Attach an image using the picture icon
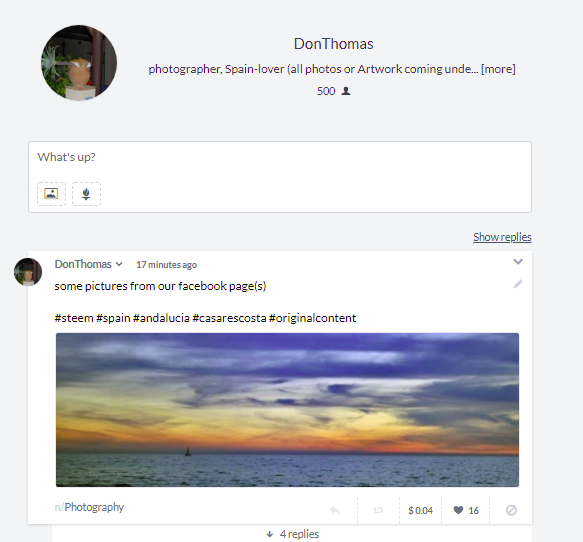 [51, 194]
